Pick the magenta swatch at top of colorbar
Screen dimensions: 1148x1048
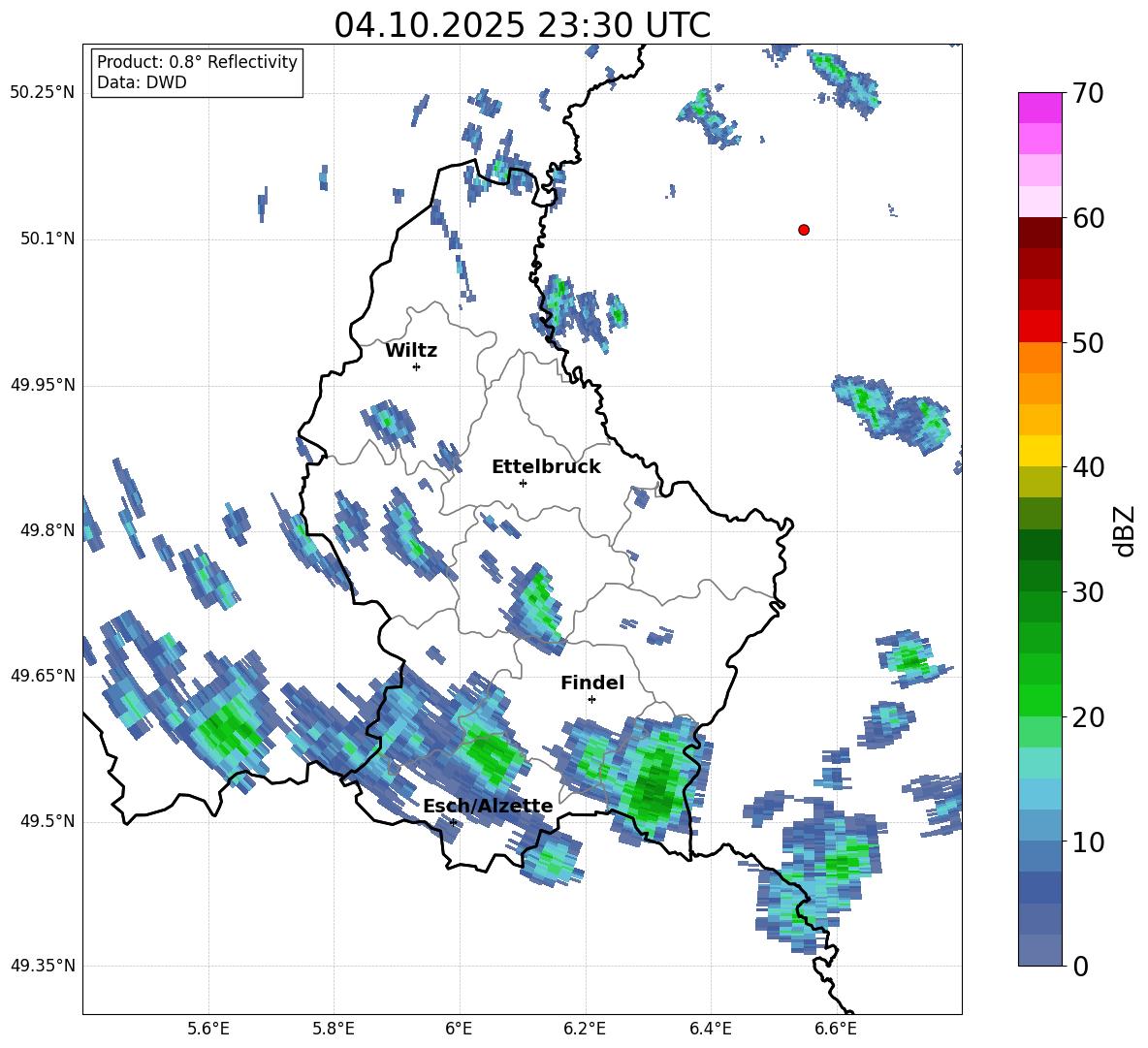(1040, 108)
